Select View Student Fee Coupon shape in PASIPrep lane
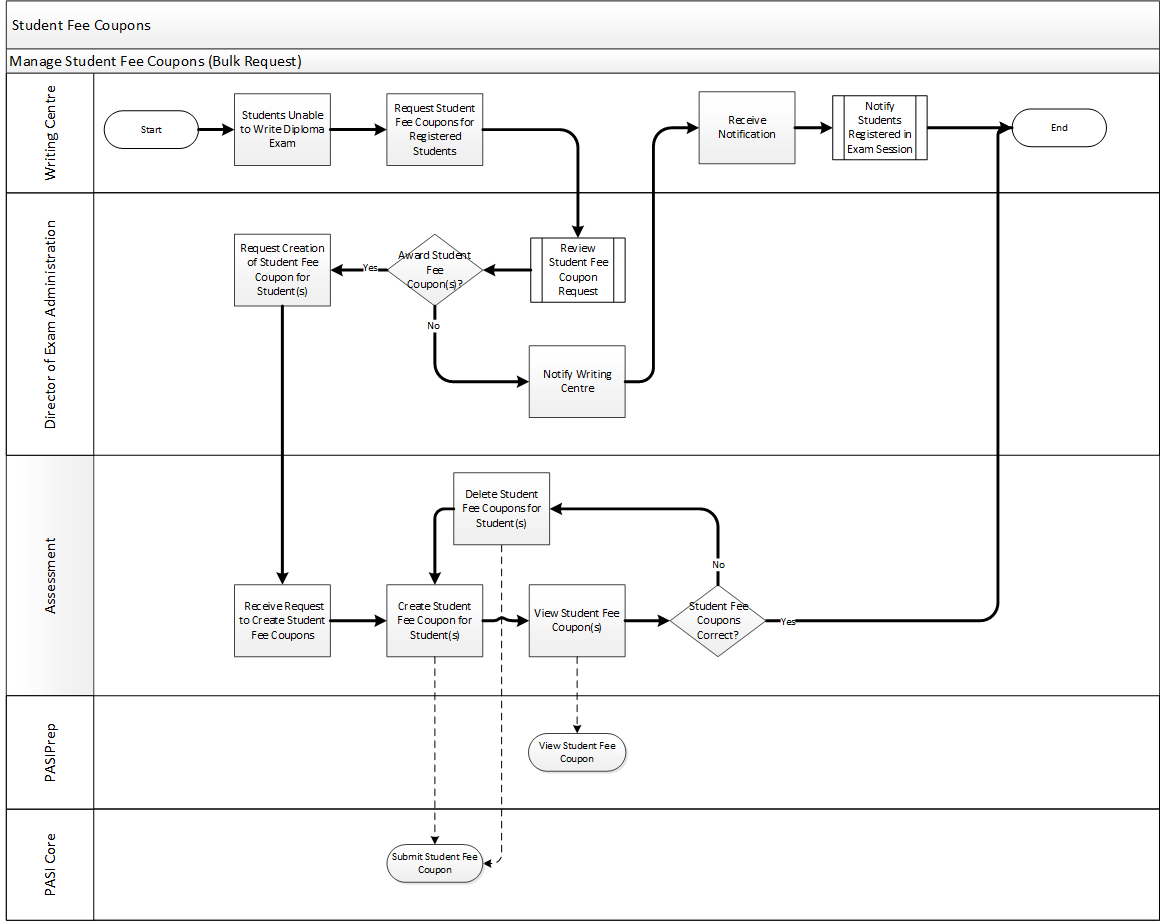The image size is (1161, 921). (x=577, y=752)
